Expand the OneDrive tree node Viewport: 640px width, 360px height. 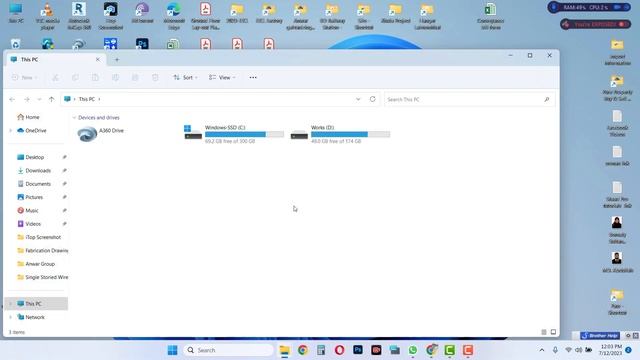[x=11, y=131]
